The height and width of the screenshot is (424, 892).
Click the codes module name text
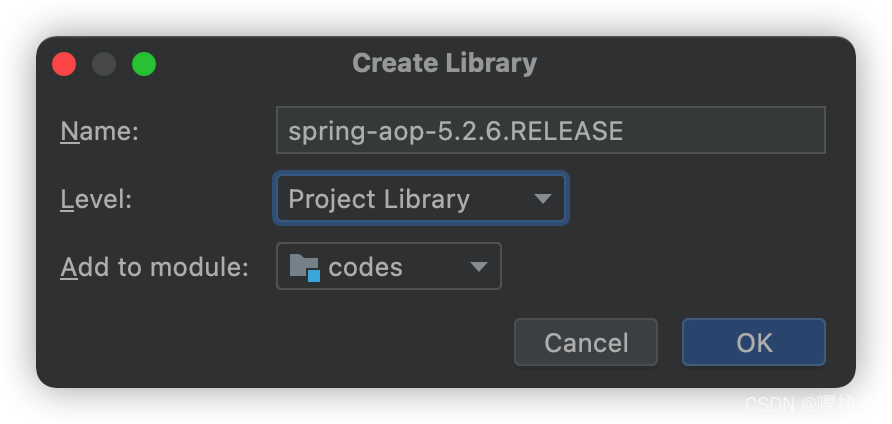(x=365, y=267)
